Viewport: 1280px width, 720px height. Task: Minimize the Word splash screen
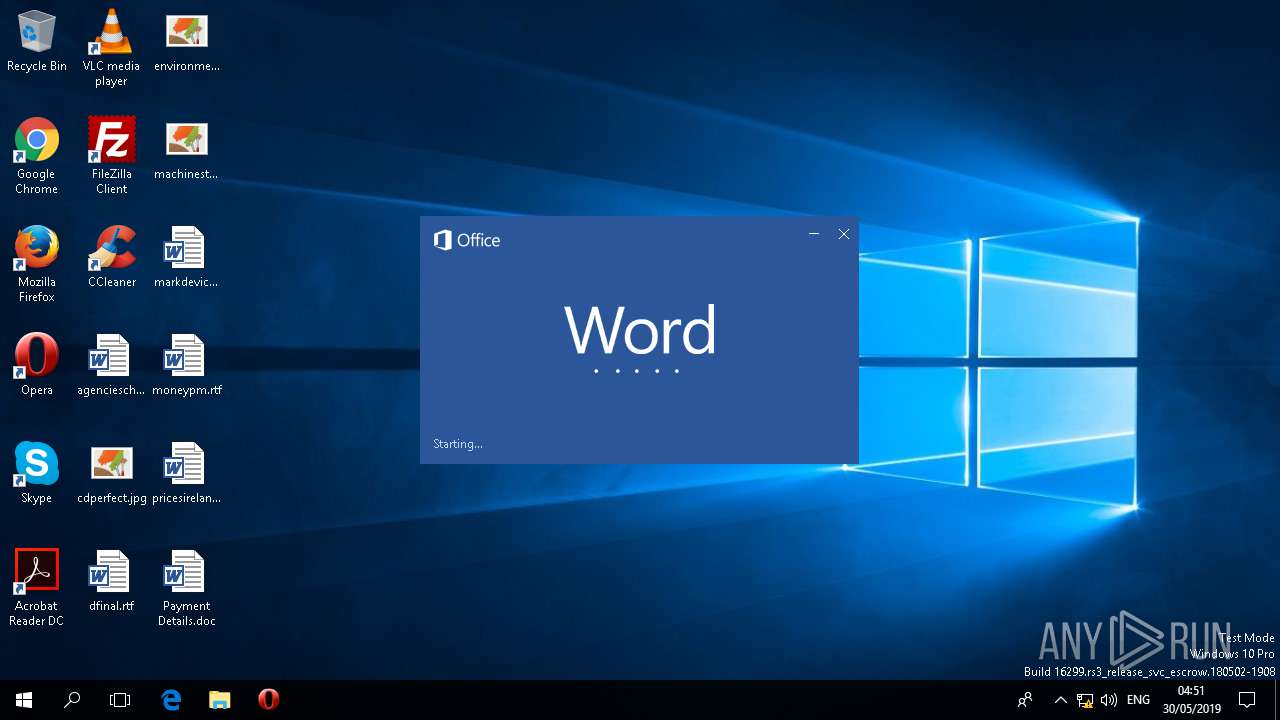tap(814, 234)
